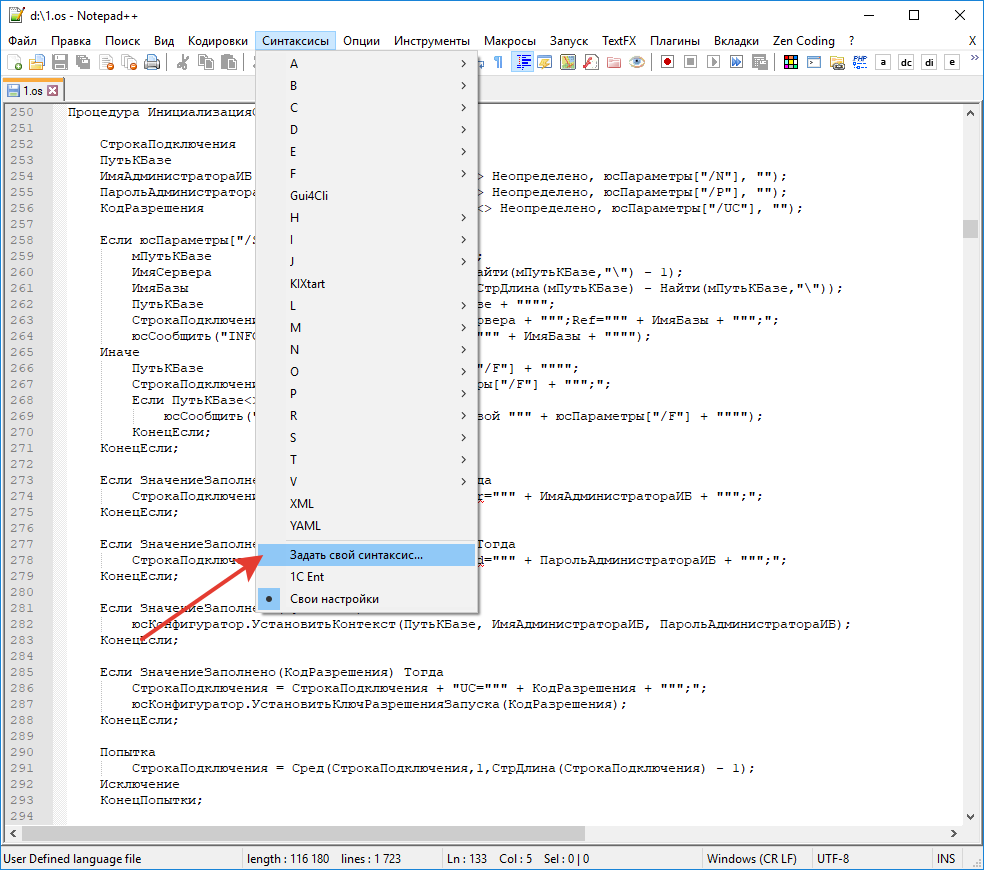This screenshot has width=984, height=870.
Task: Click the Print toolbar icon
Action: tap(152, 62)
